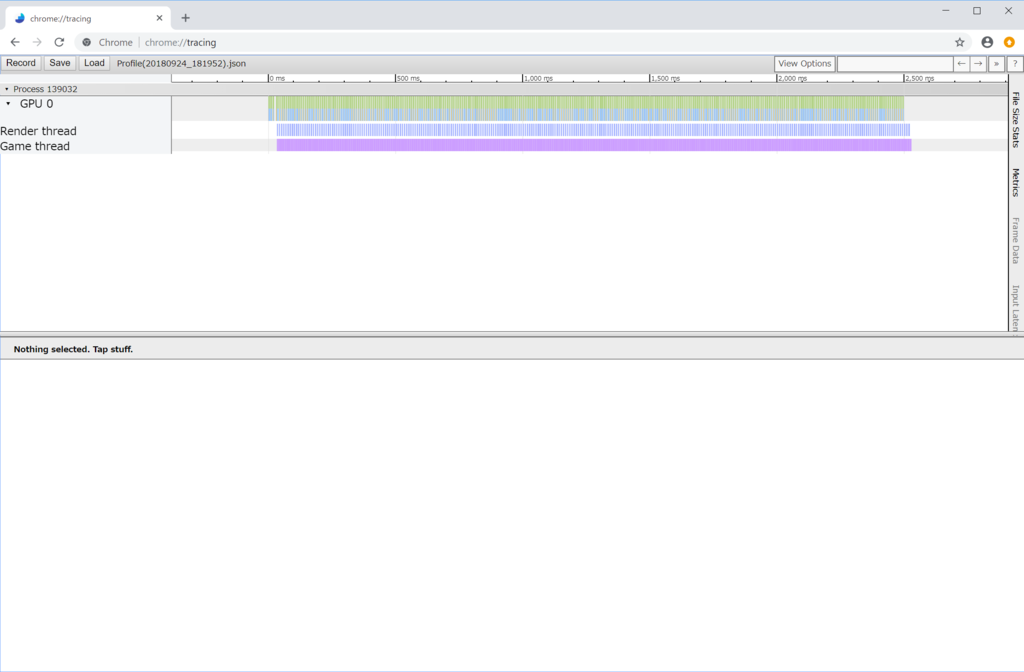This screenshot has width=1024, height=672.
Task: Reload the tracing page
Action: (x=59, y=42)
